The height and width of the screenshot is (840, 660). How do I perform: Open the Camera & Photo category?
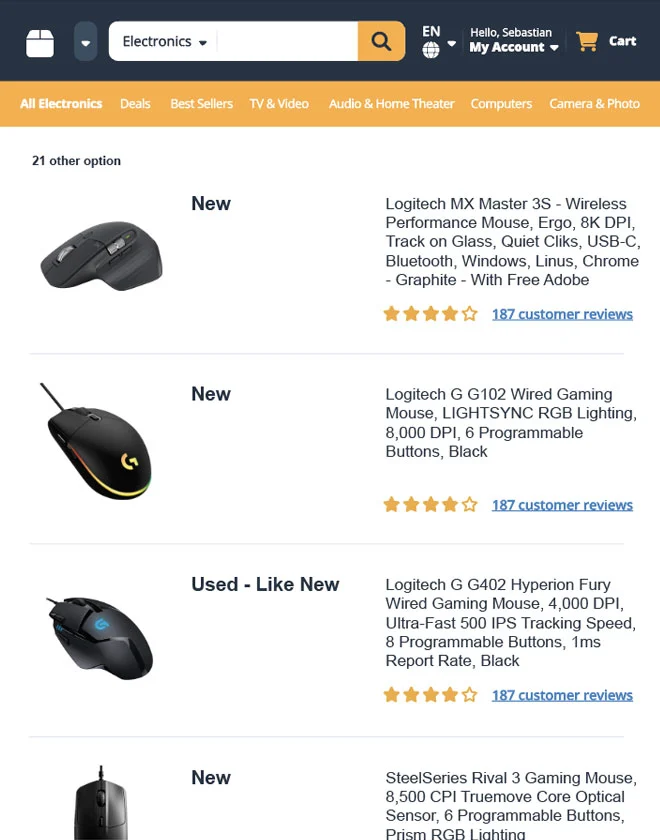[x=594, y=104]
